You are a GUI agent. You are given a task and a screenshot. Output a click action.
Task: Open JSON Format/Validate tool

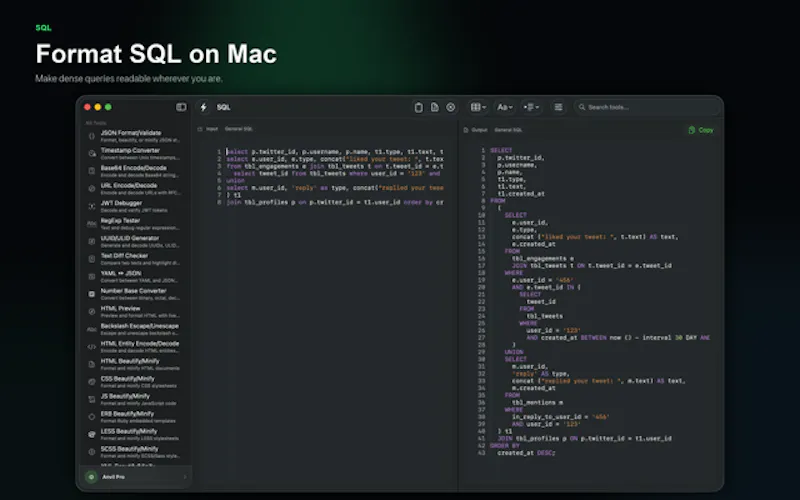[136, 136]
